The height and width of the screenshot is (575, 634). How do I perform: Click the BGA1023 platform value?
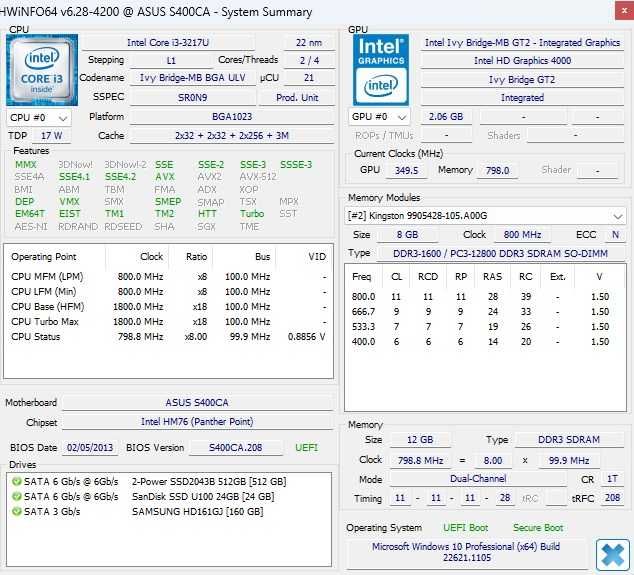(232, 117)
